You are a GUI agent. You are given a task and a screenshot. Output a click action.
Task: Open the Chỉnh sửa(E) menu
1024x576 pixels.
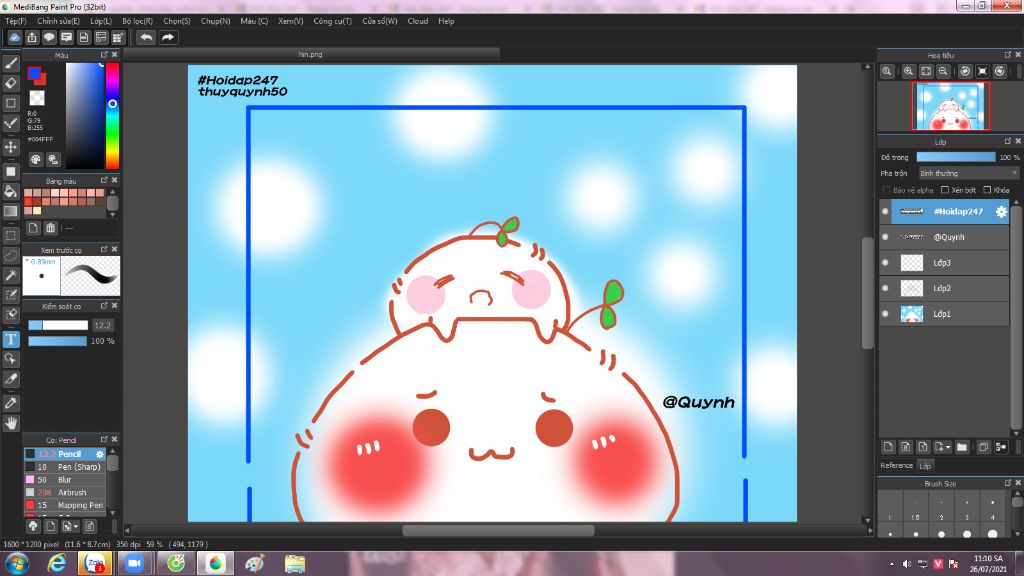(x=58, y=21)
